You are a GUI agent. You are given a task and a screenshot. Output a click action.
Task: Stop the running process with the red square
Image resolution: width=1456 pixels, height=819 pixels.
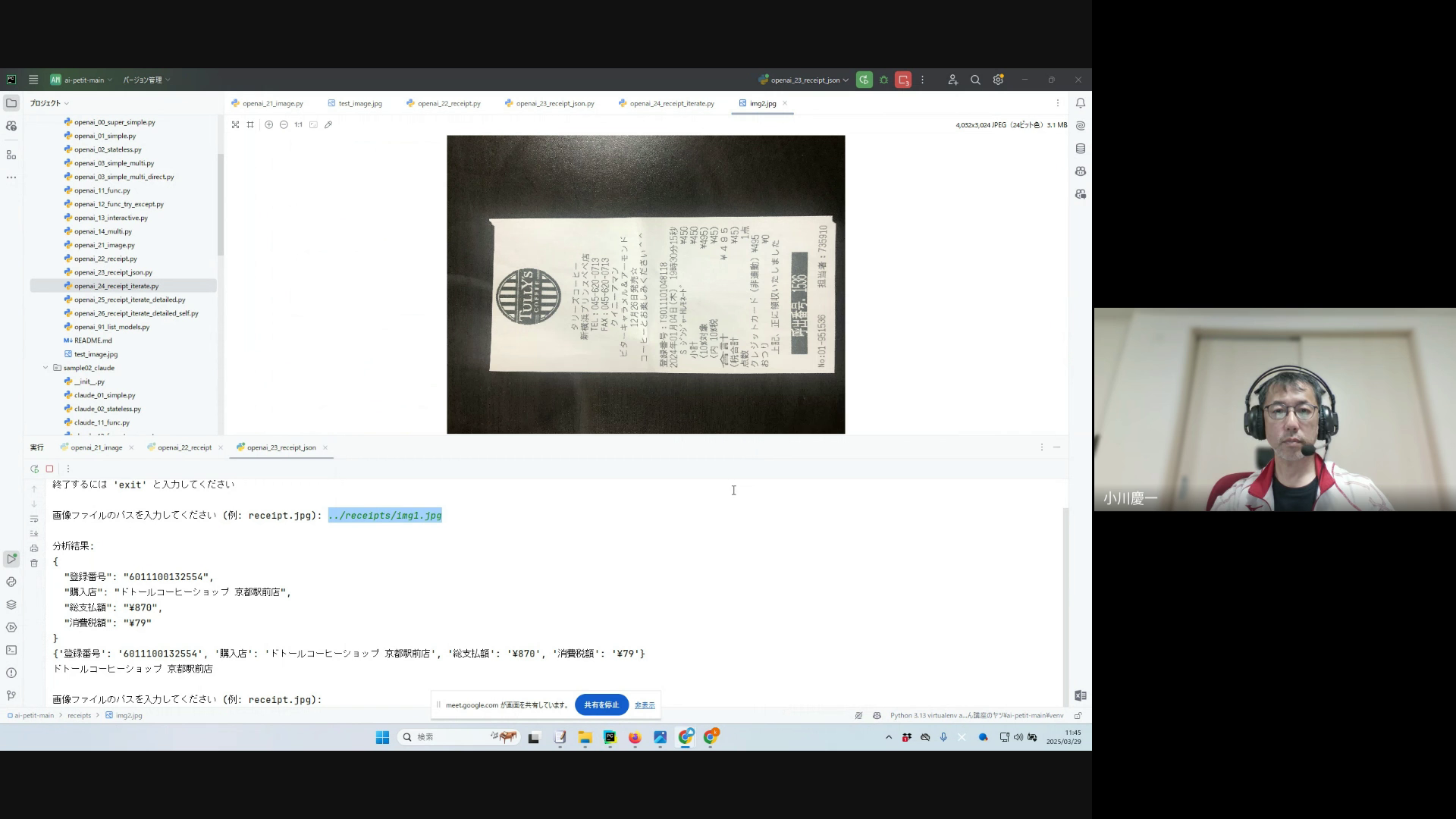pos(50,469)
